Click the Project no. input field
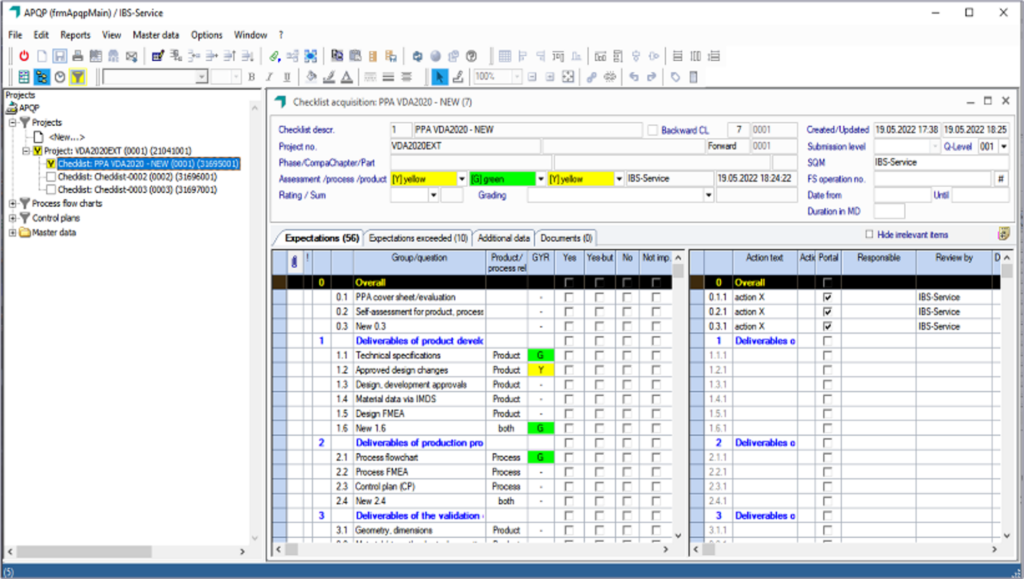Image resolution: width=1024 pixels, height=579 pixels. click(x=465, y=146)
